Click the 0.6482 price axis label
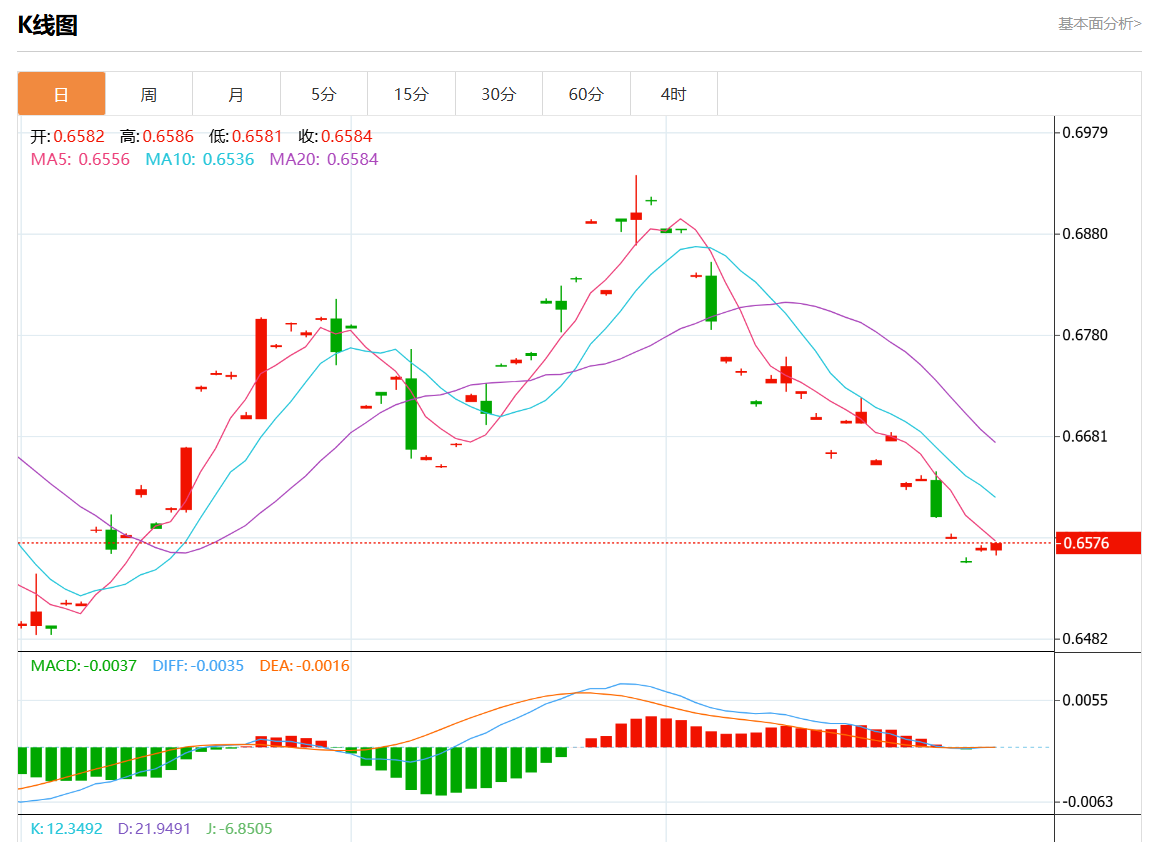This screenshot has width=1166, height=842. pyautogui.click(x=1084, y=638)
